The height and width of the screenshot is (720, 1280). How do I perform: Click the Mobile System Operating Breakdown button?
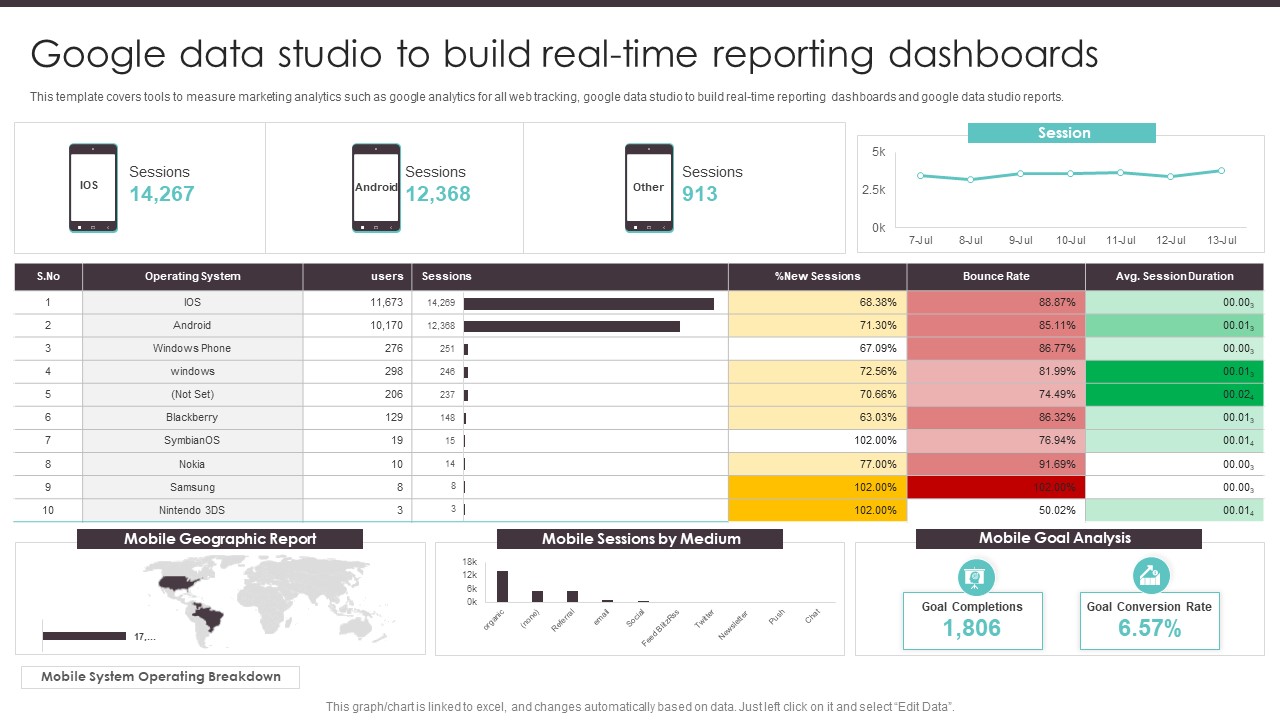[x=160, y=677]
